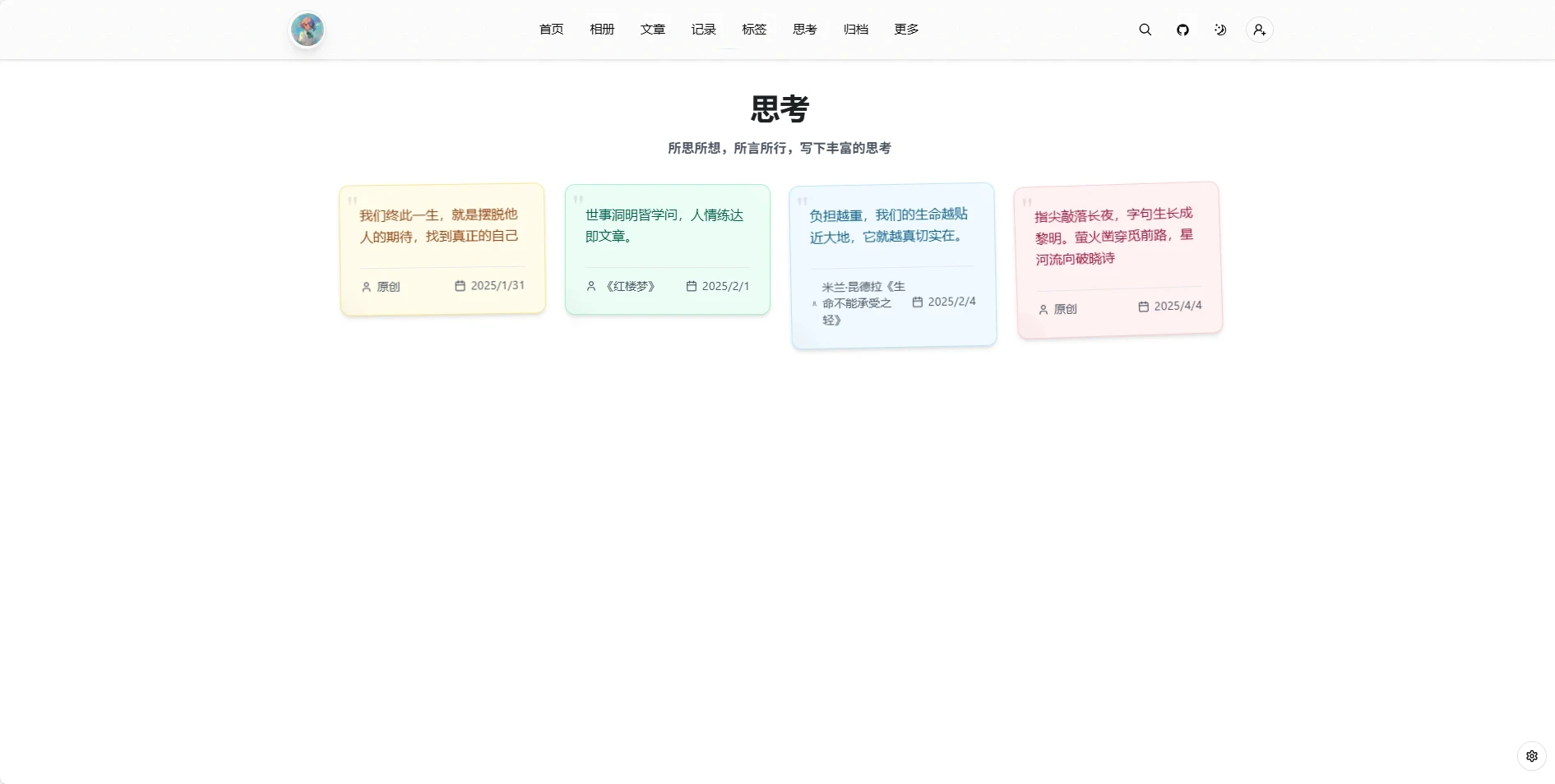
Task: Open the 归档 nav item
Action: (x=856, y=30)
